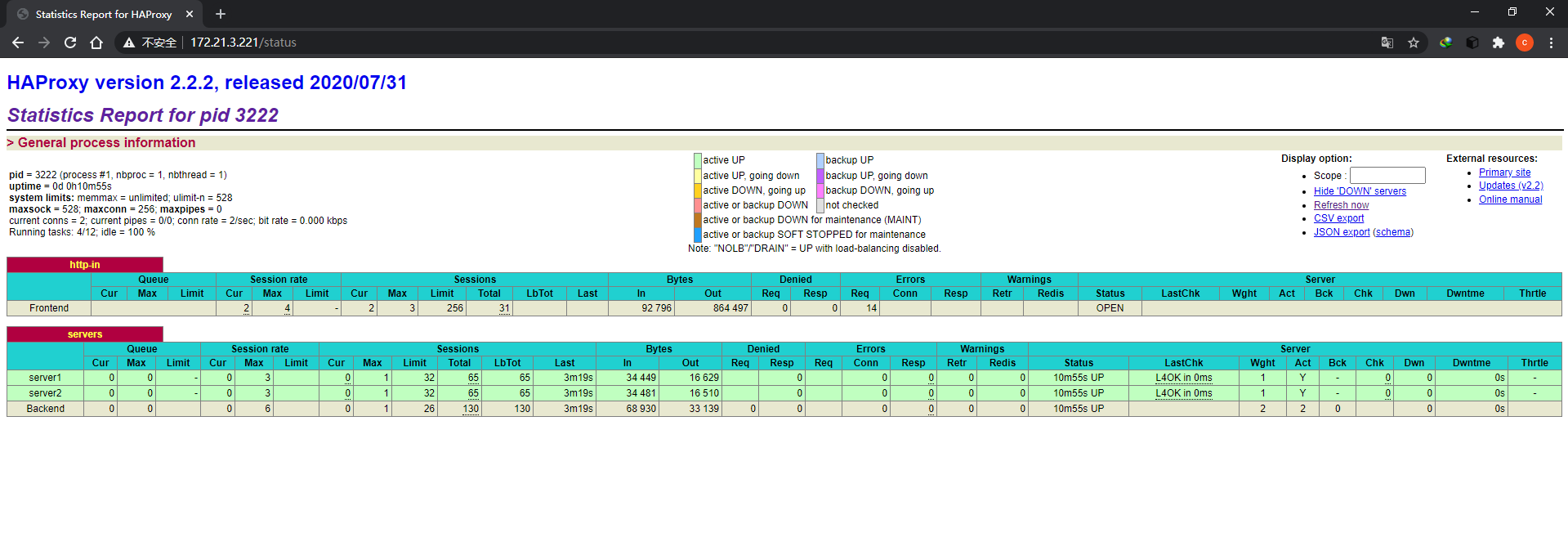The height and width of the screenshot is (551, 1568).
Task: Go back to the previous page
Action: pos(18,43)
